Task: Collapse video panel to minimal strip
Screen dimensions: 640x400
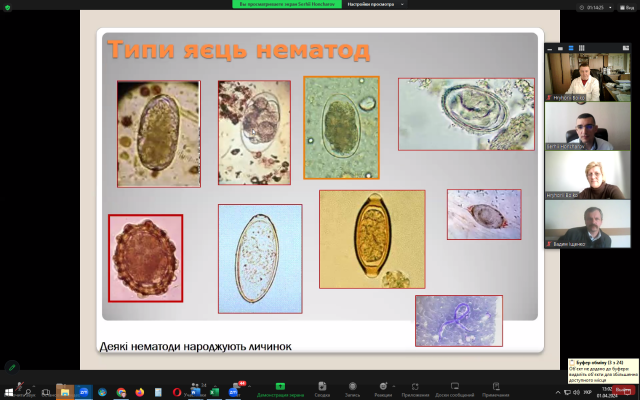Action: click(x=550, y=48)
